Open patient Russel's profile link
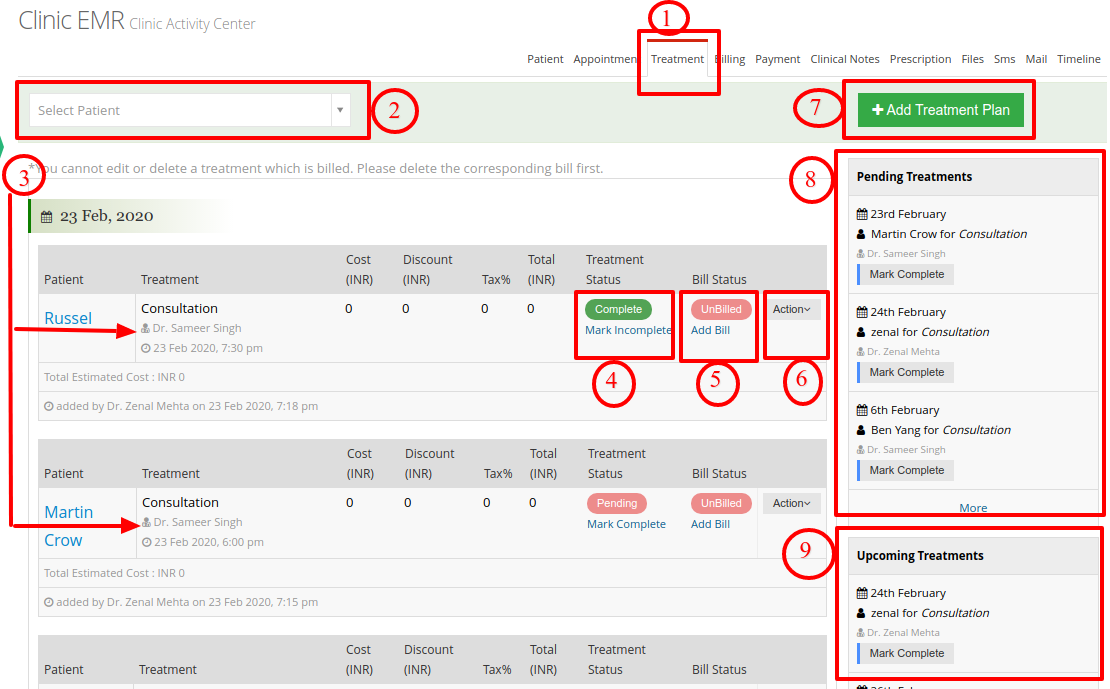The image size is (1110, 689). (x=68, y=319)
